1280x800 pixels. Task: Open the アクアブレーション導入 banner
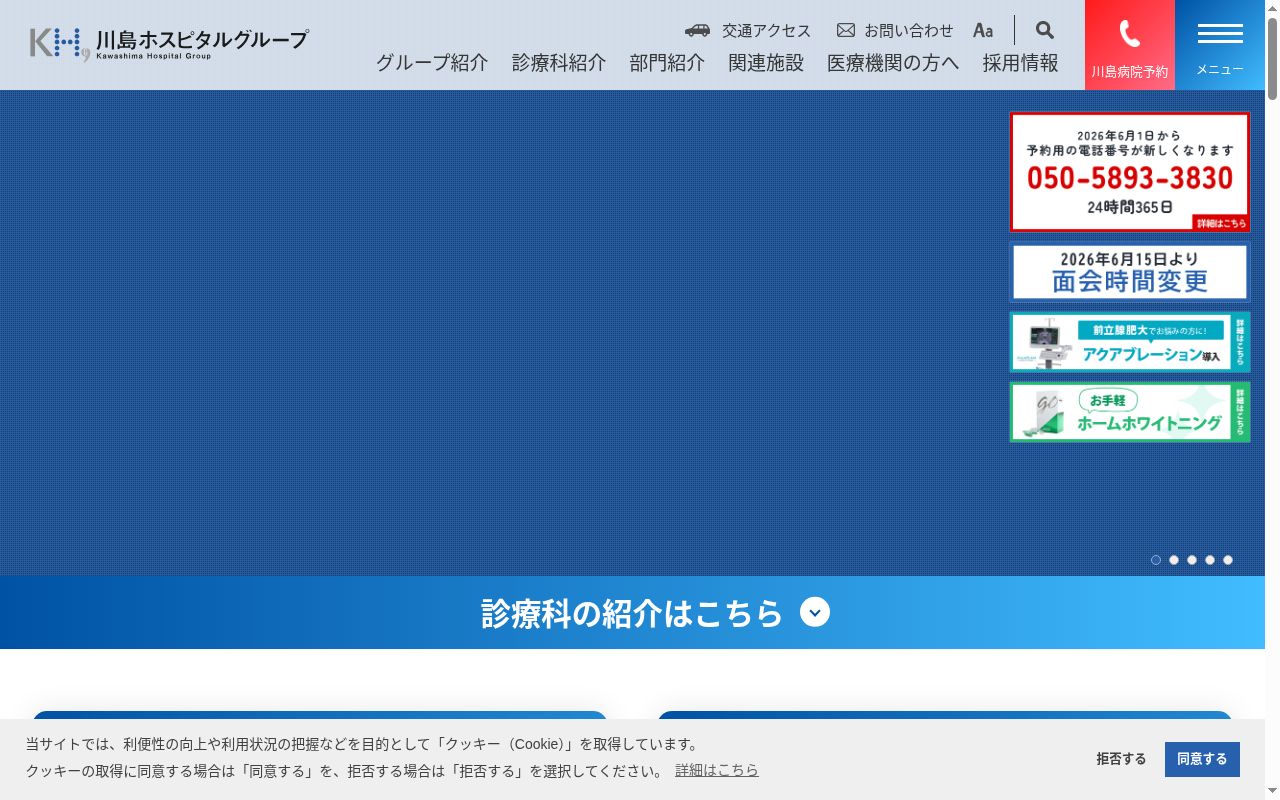1130,342
